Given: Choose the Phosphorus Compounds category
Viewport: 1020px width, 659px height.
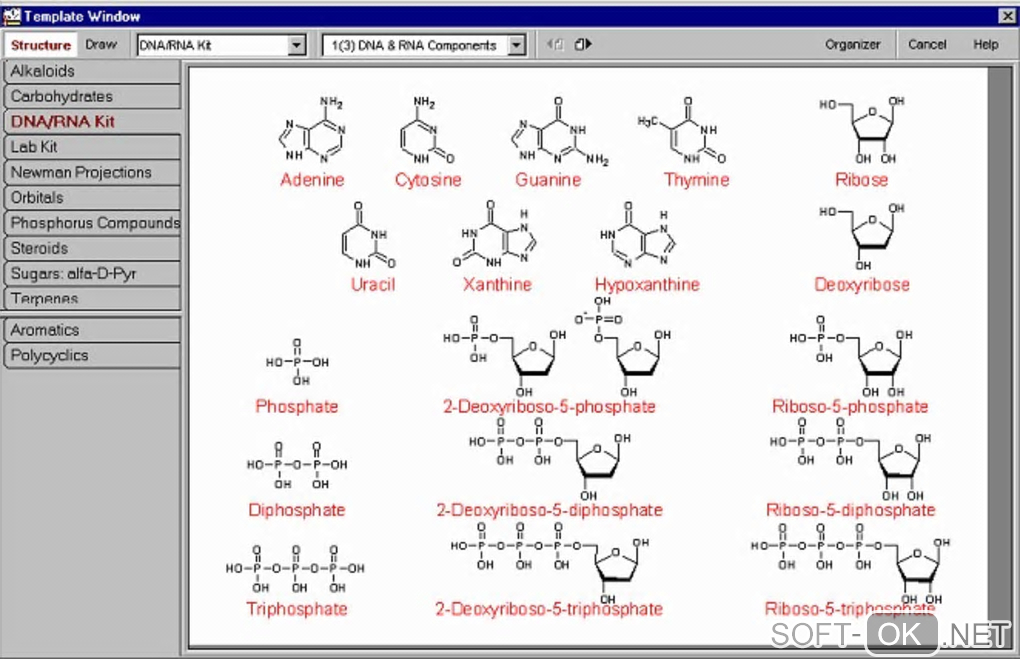Looking at the screenshot, I should coord(92,223).
